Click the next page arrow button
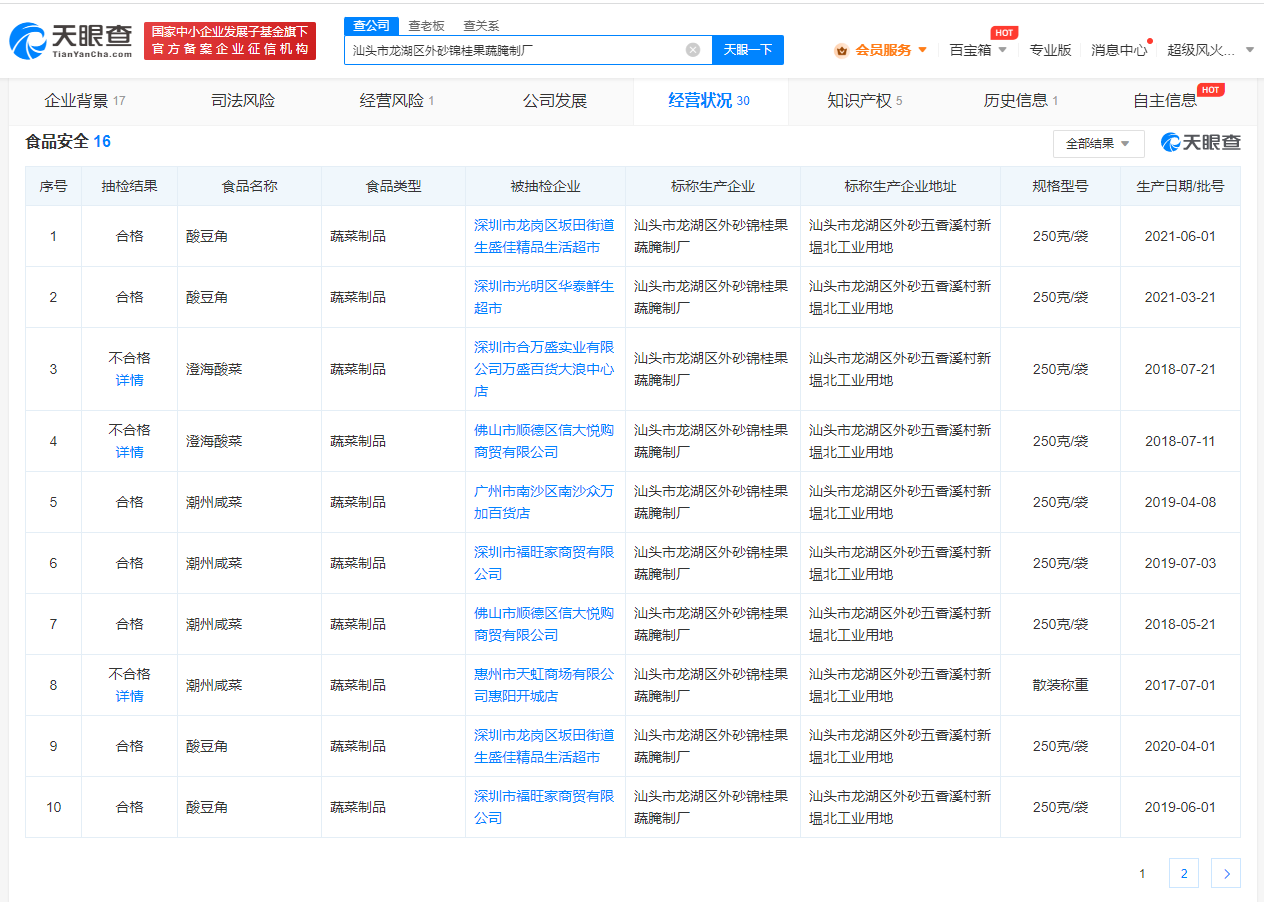 (x=1226, y=873)
